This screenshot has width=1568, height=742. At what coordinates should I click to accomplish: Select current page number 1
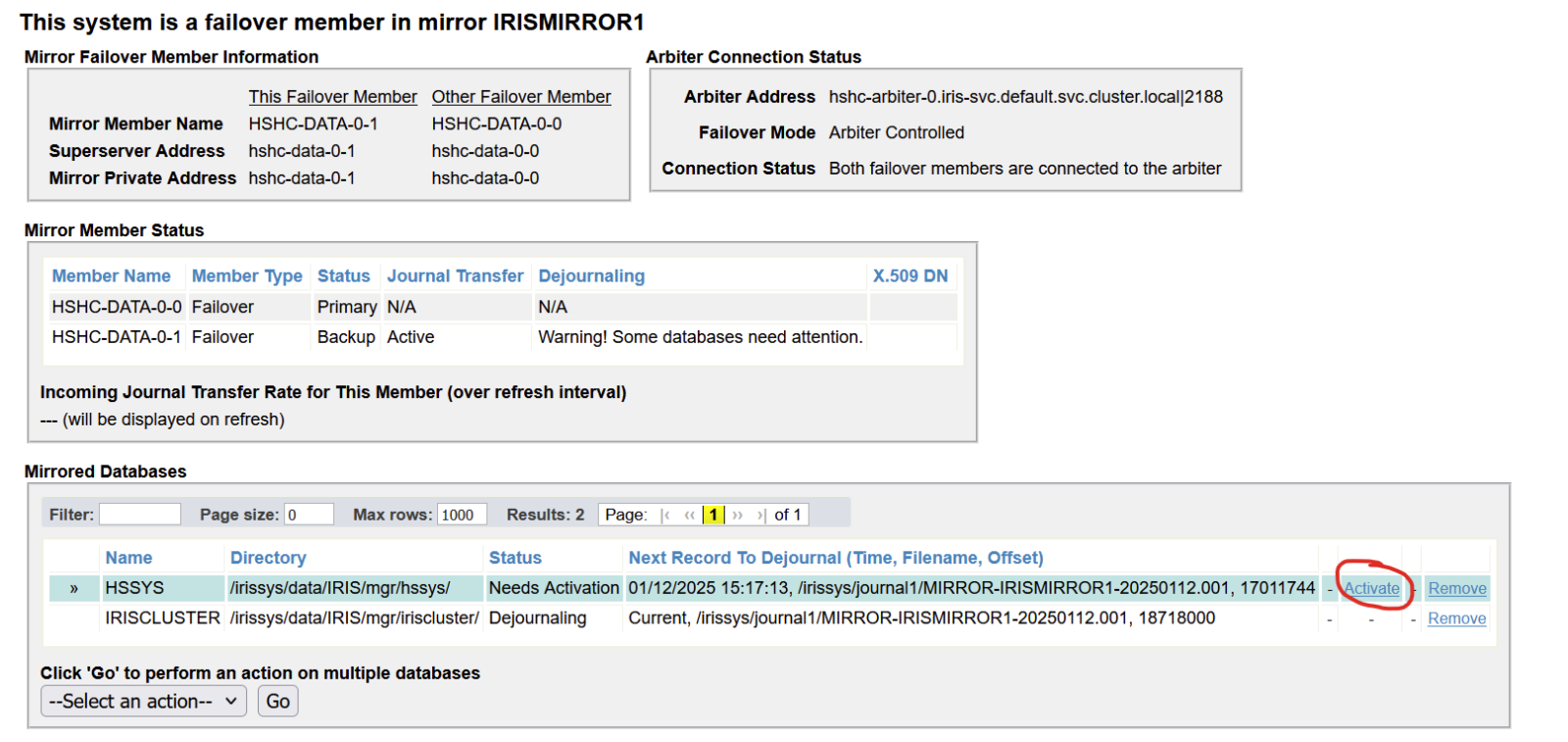[x=712, y=515]
